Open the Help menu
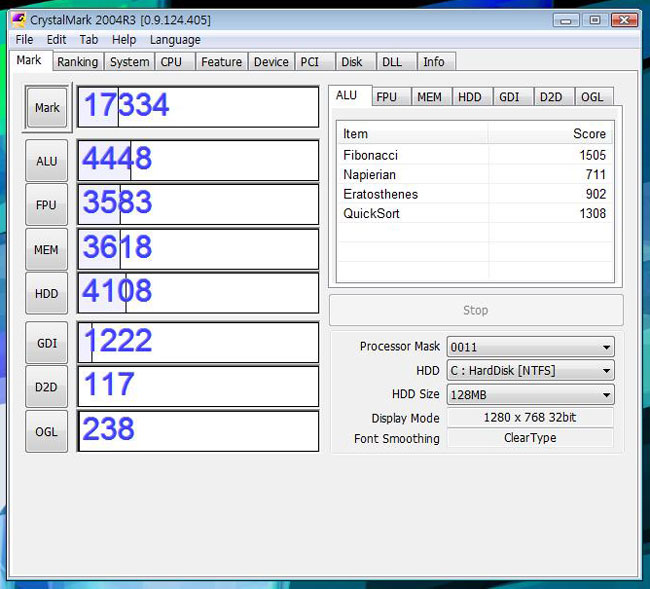650x589 pixels. pos(124,40)
